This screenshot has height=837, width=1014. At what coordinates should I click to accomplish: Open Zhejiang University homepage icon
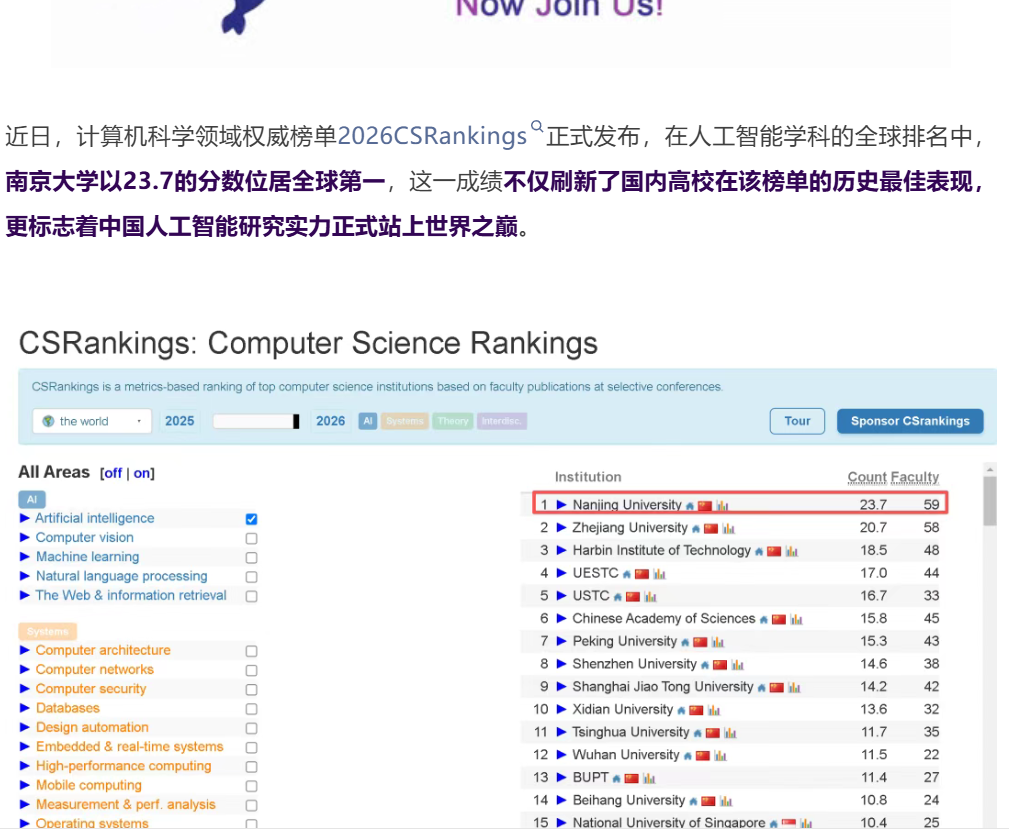pyautogui.click(x=696, y=528)
